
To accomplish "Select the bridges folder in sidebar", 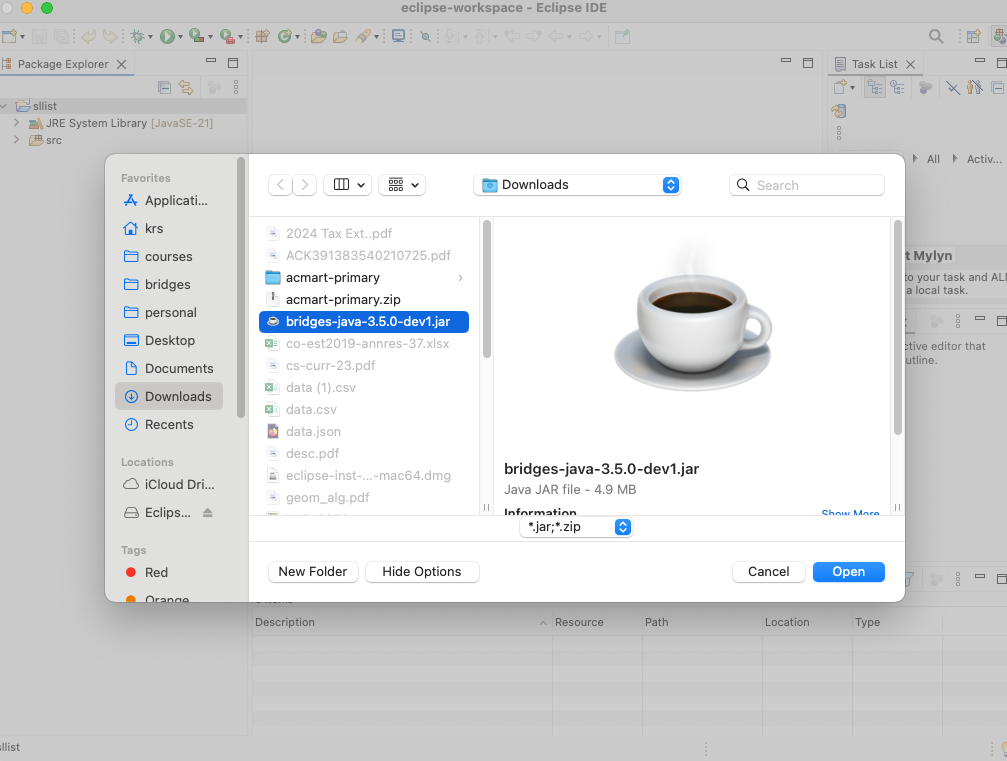I will click(x=170, y=284).
